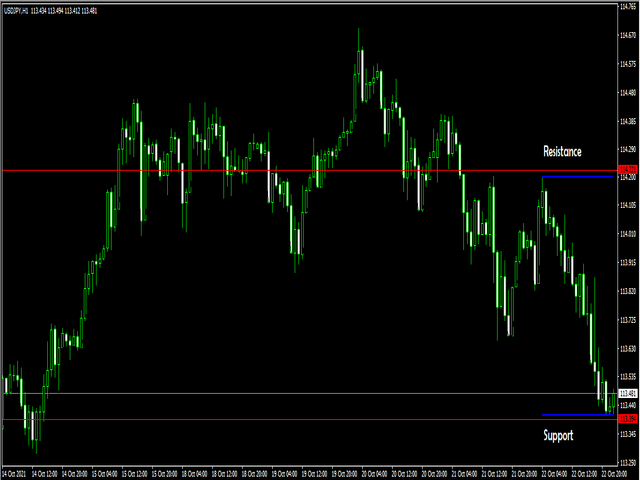
Task: Click the 18 Oct 20:00 time label
Action: click(x=255, y=473)
